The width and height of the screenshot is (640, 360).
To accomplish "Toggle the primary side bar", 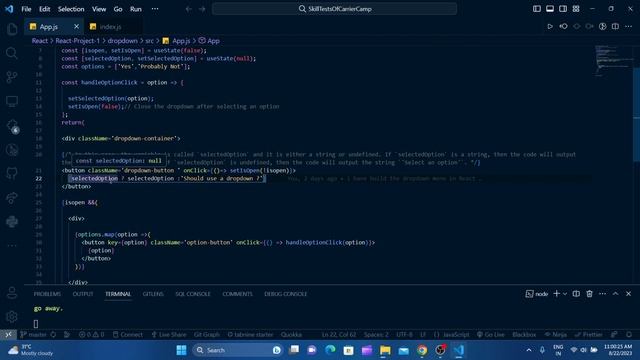I will point(537,9).
